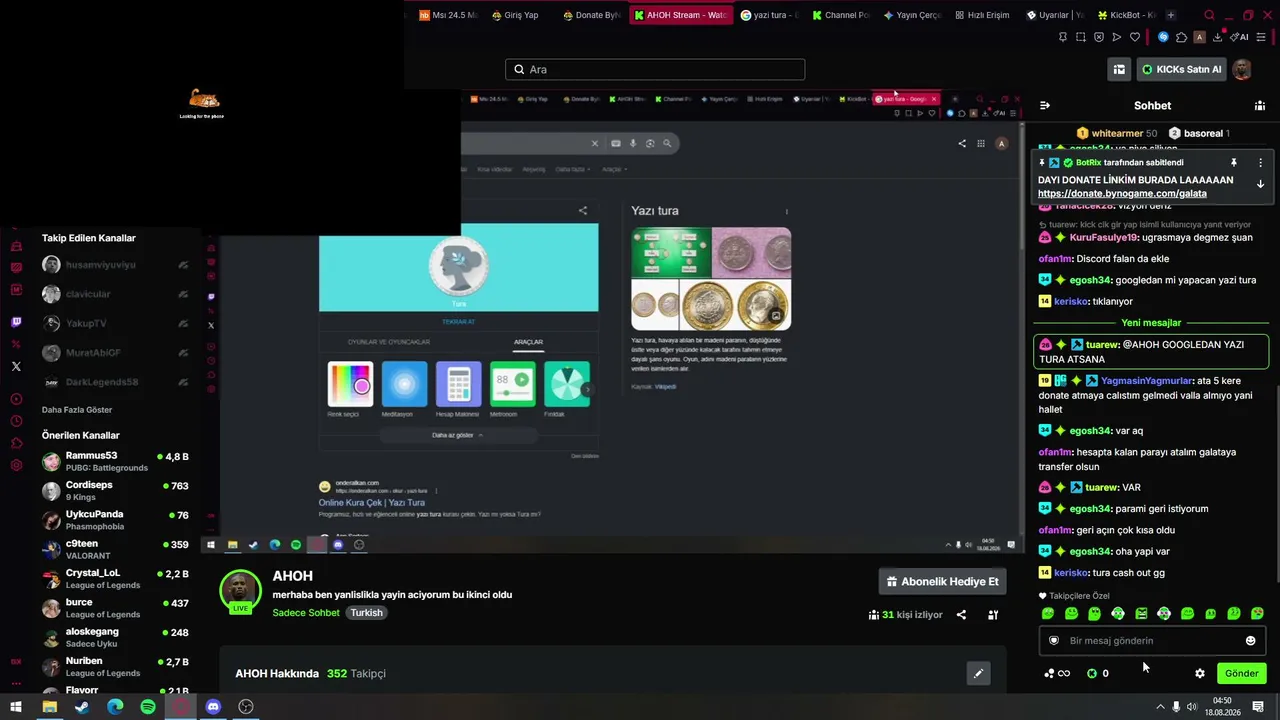
Task: Open Steam from the taskbar
Action: coord(82,707)
